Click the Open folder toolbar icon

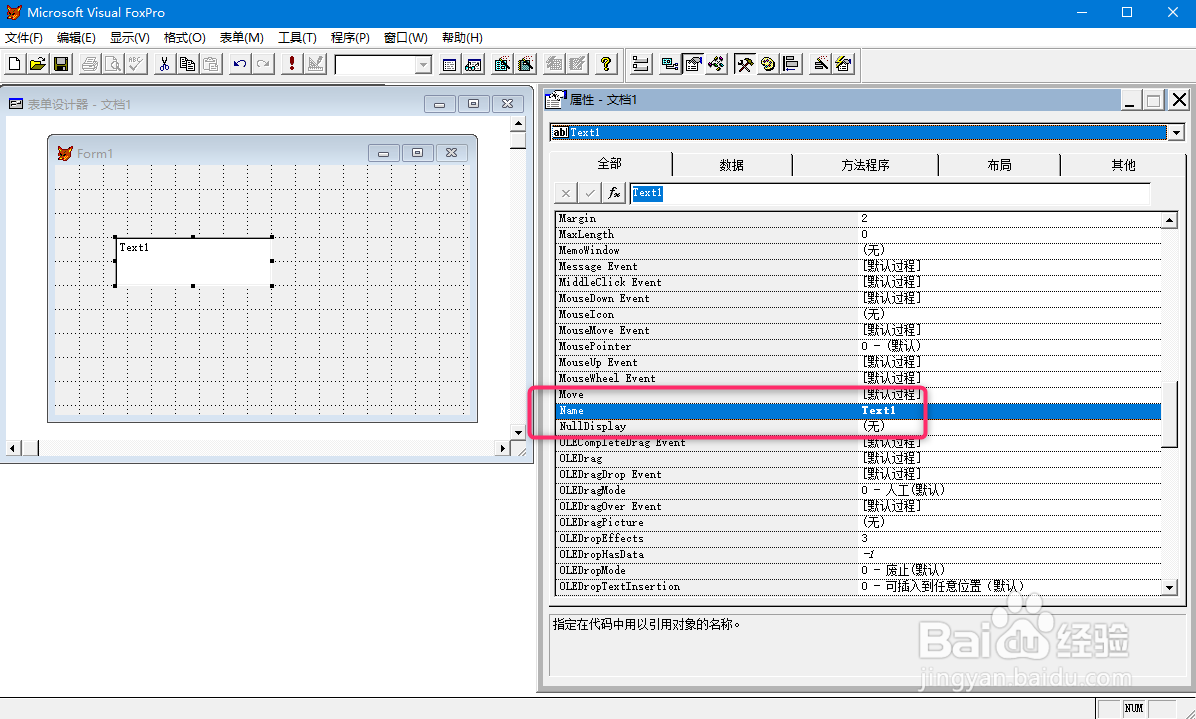37,65
